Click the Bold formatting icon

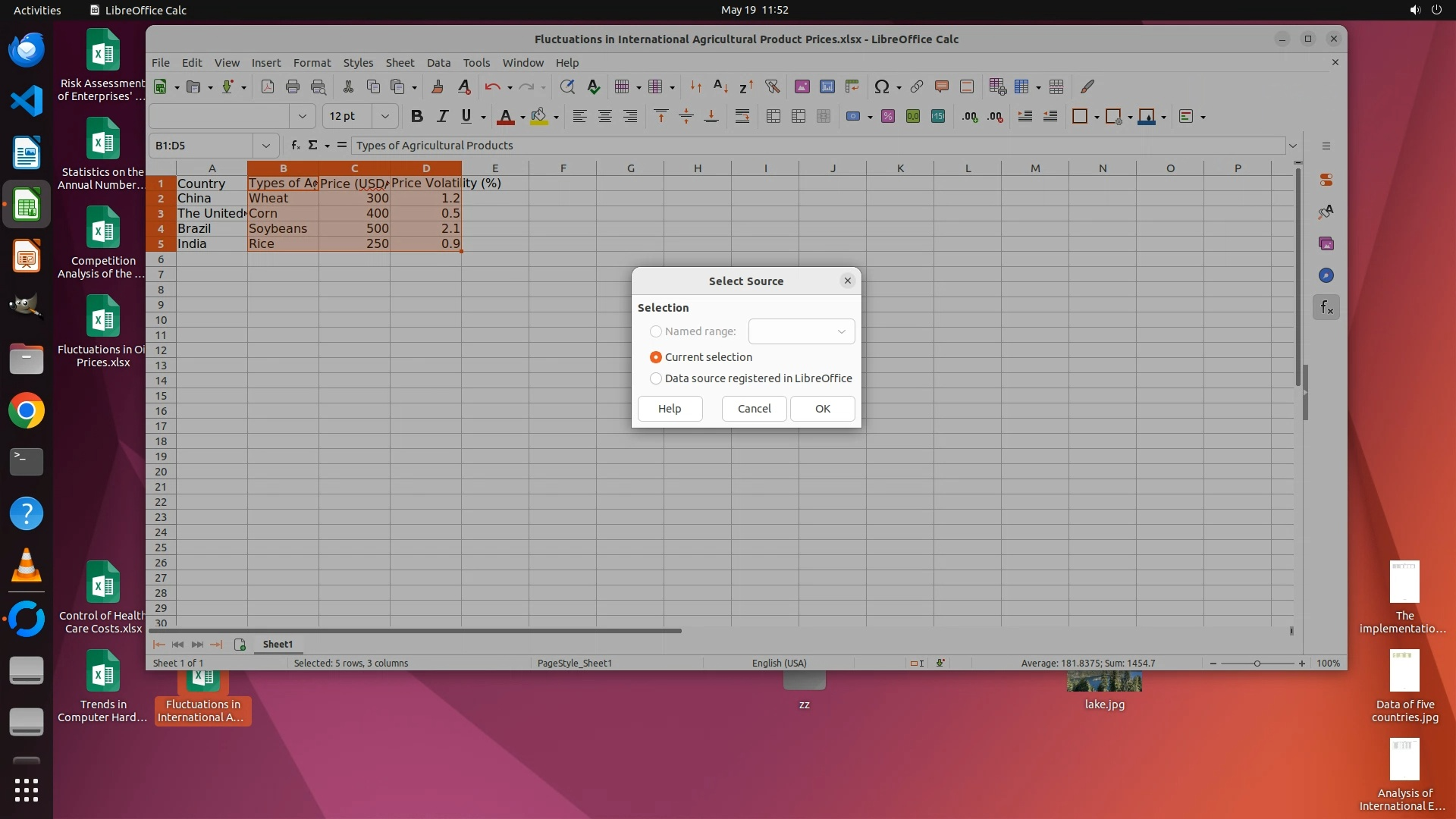[416, 116]
